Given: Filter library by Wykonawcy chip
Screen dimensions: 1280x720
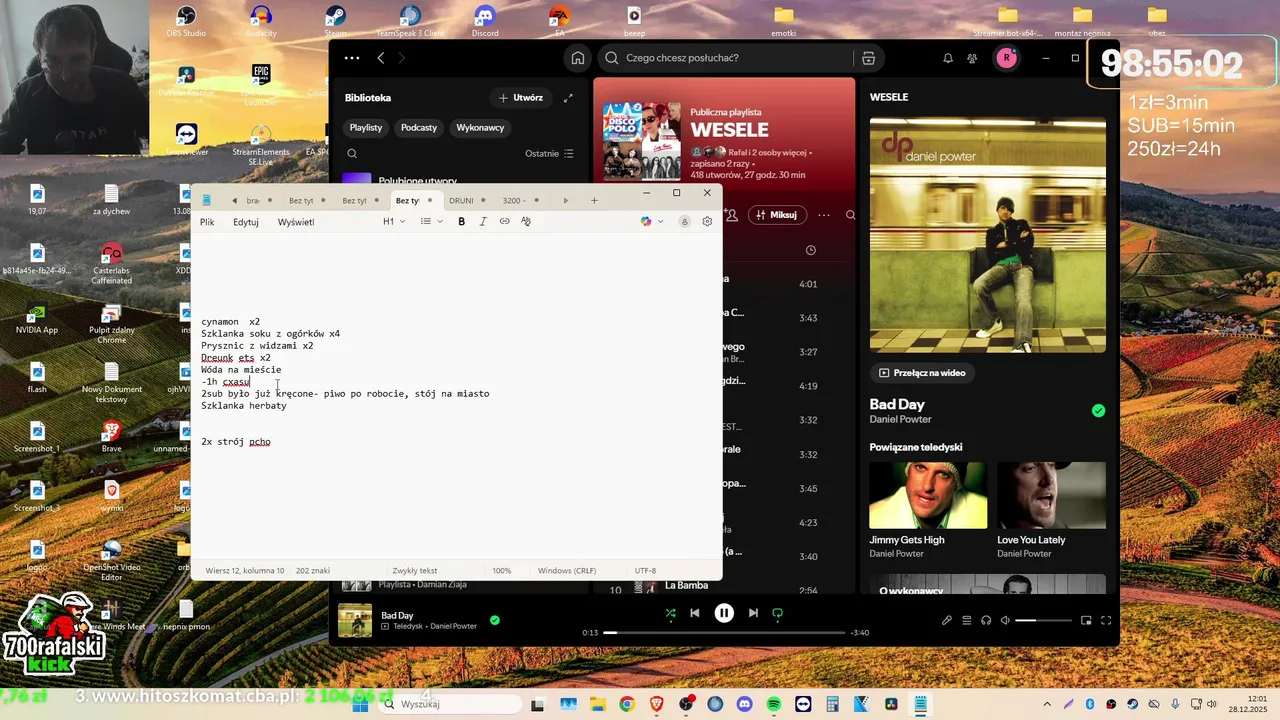Looking at the screenshot, I should (480, 128).
